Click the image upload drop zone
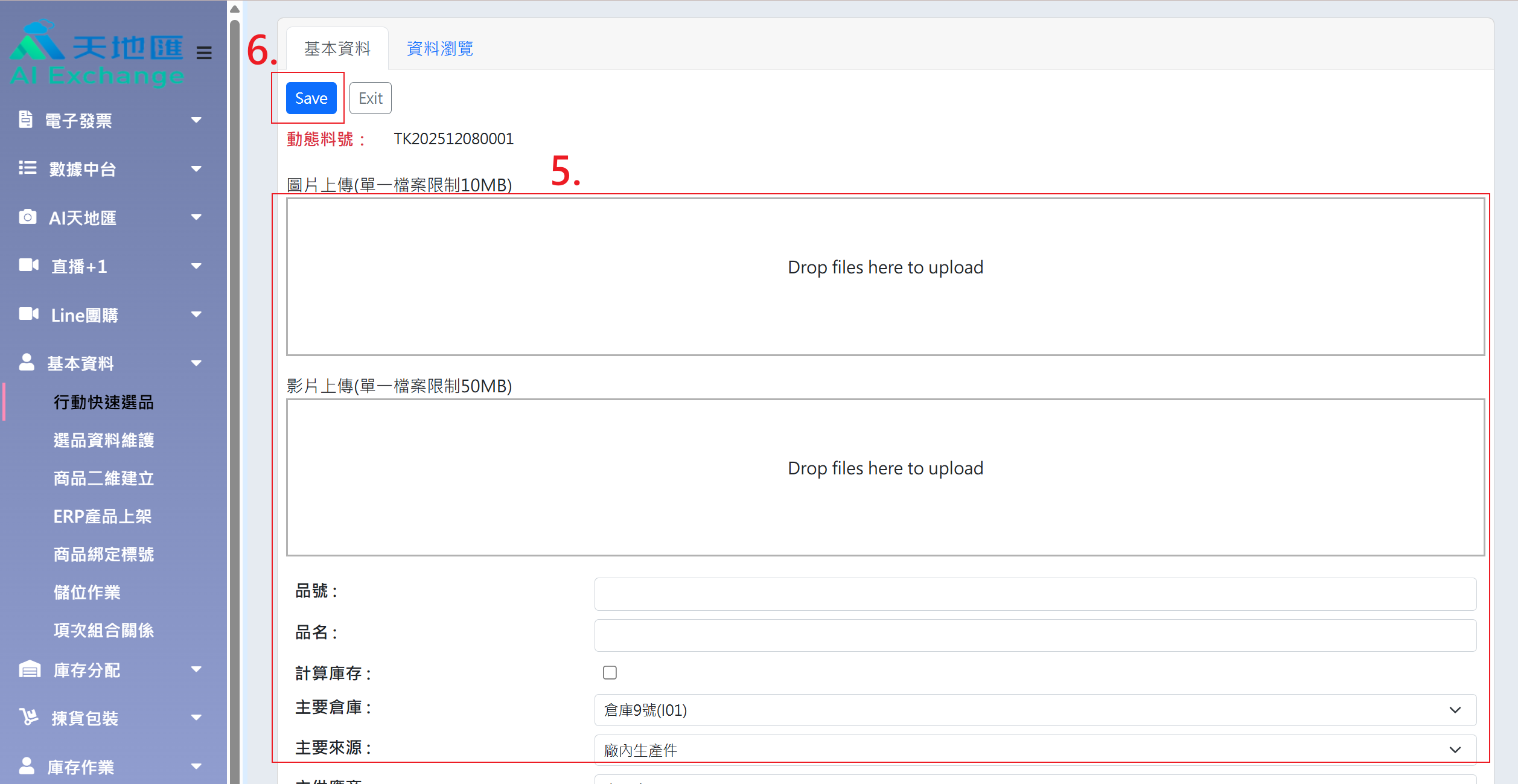Screen dimensions: 1518x784 tap(885, 276)
